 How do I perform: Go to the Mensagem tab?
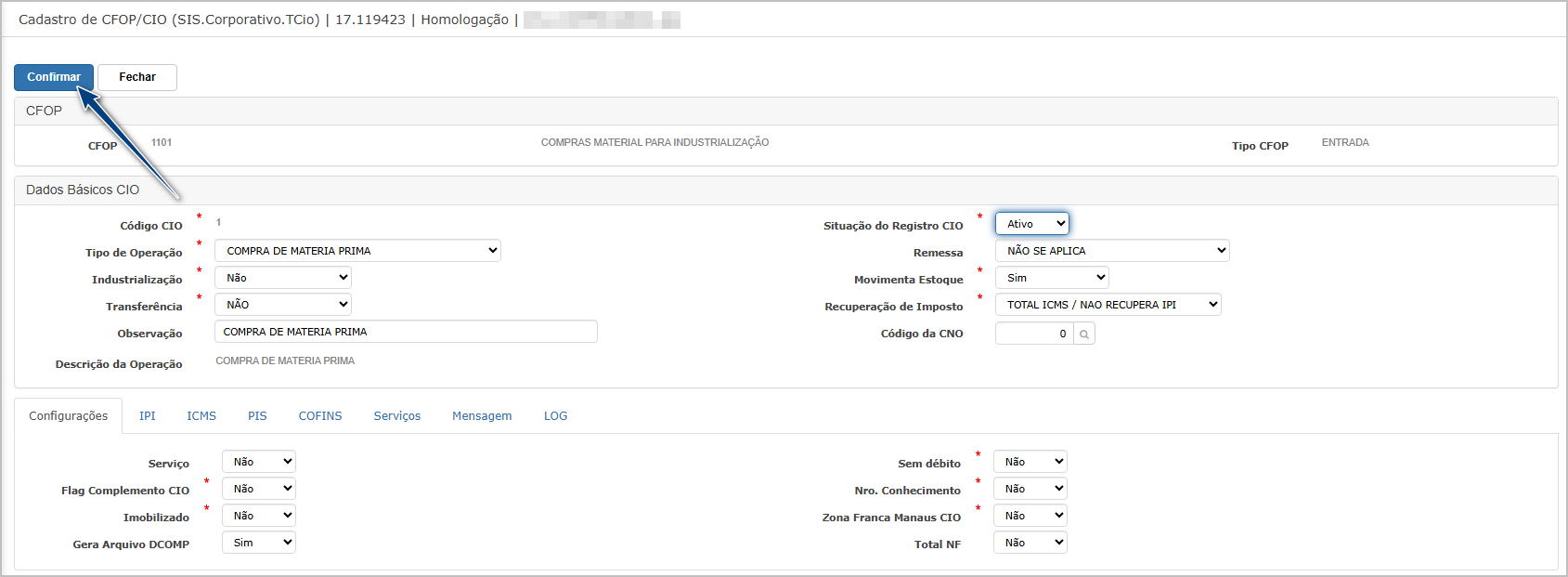tap(482, 416)
